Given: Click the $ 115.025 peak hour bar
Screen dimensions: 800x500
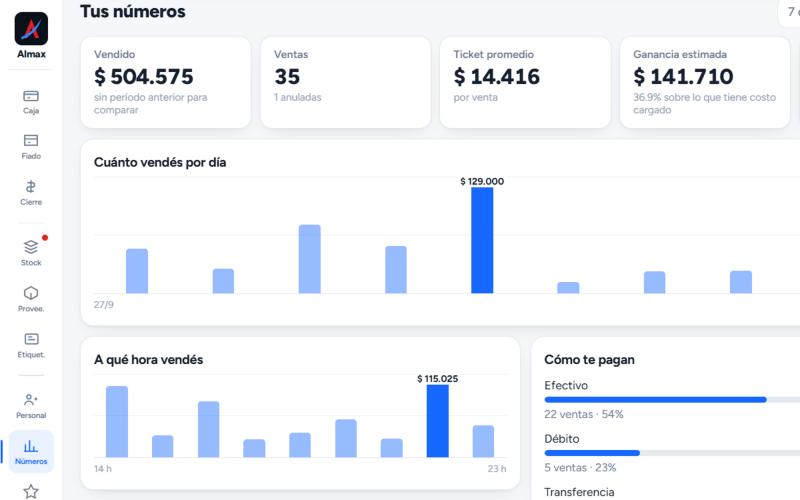Looking at the screenshot, I should [437, 421].
